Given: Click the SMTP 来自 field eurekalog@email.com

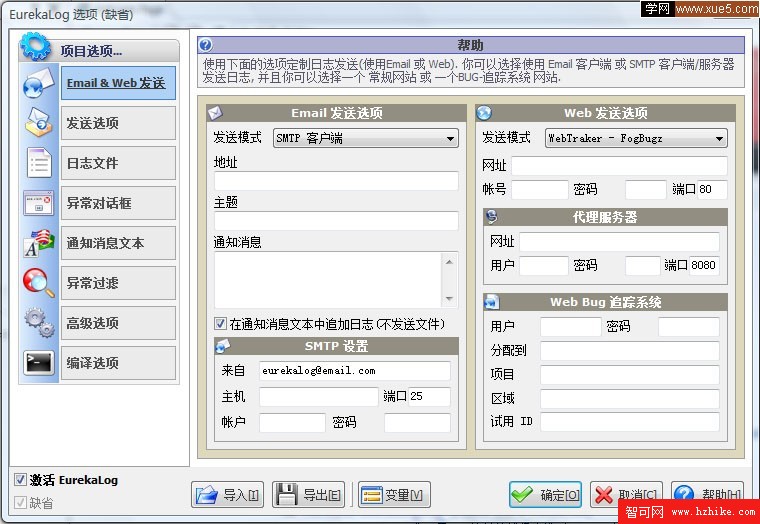Looking at the screenshot, I should tap(355, 371).
